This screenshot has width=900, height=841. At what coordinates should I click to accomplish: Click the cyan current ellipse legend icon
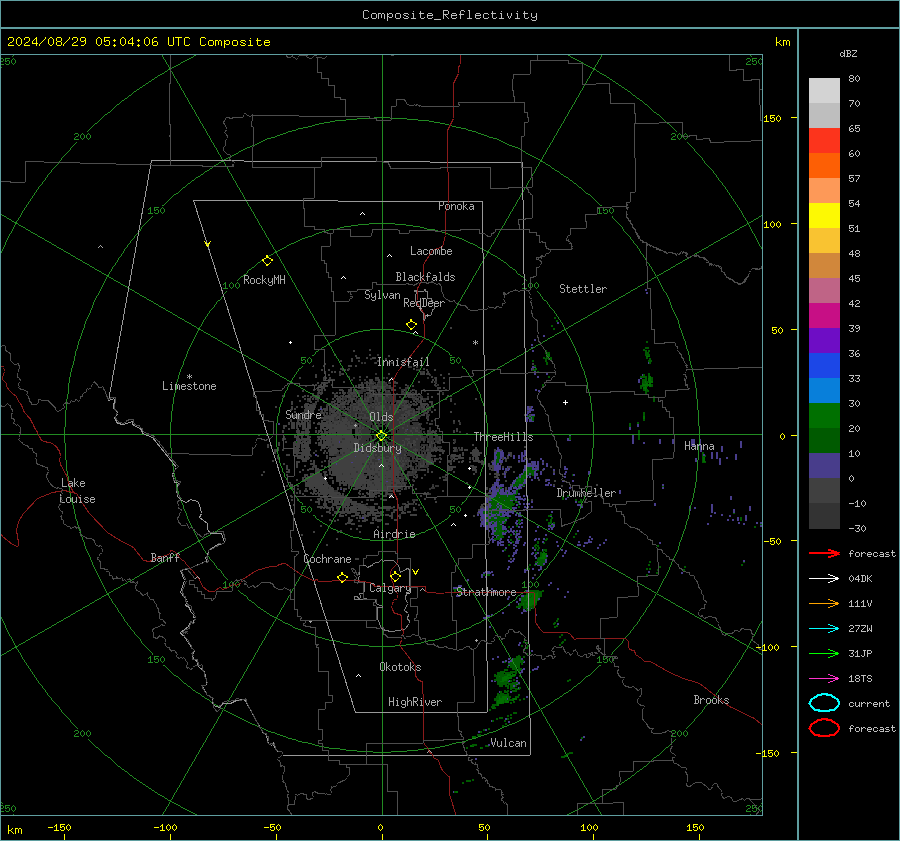[824, 703]
